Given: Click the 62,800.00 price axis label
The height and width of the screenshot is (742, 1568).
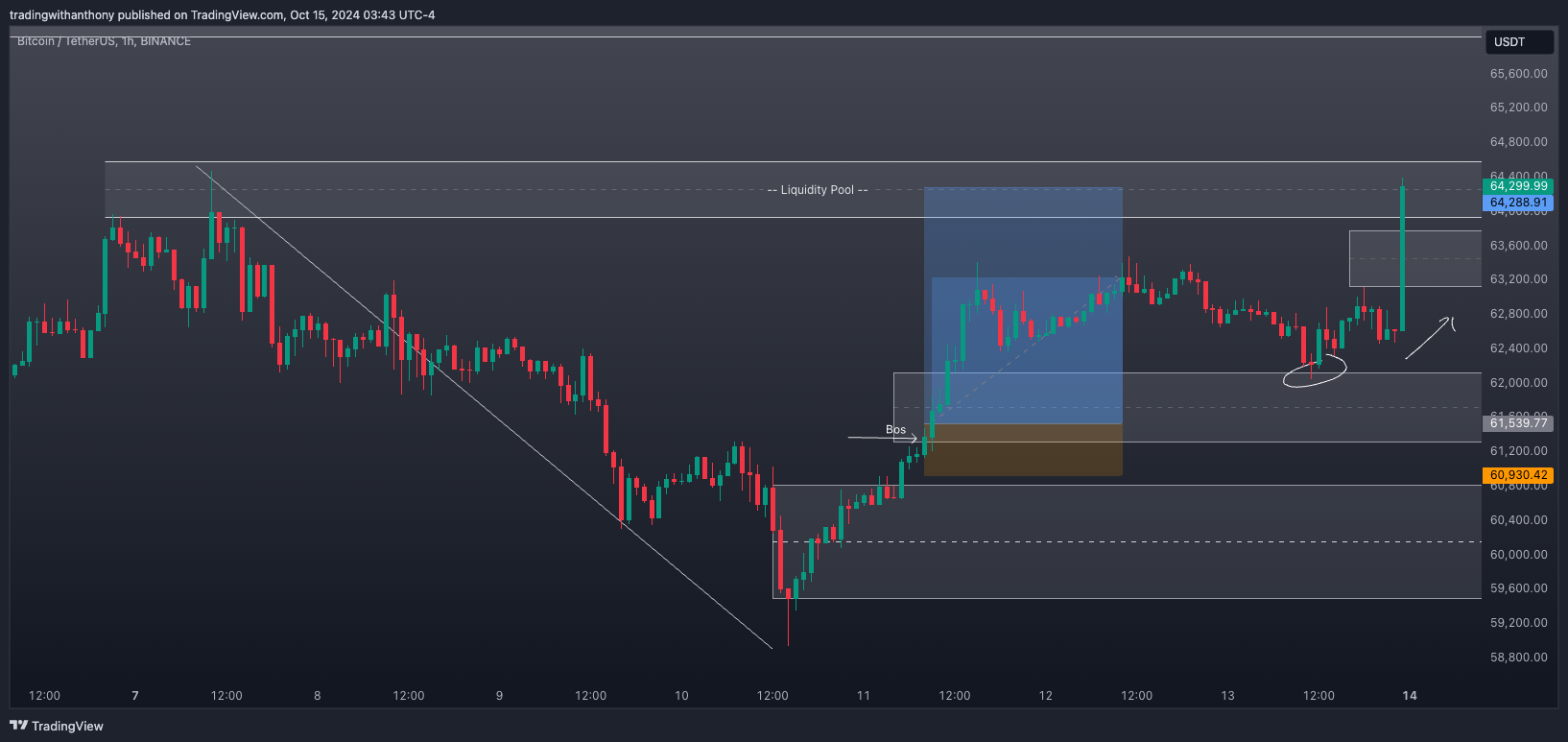Looking at the screenshot, I should [1518, 314].
